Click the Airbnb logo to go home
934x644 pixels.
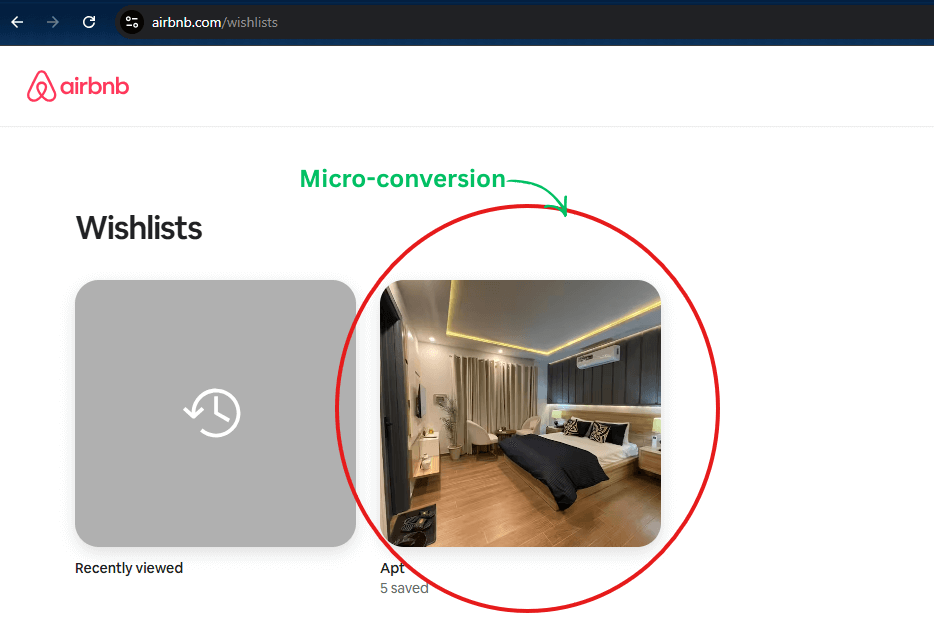[78, 86]
